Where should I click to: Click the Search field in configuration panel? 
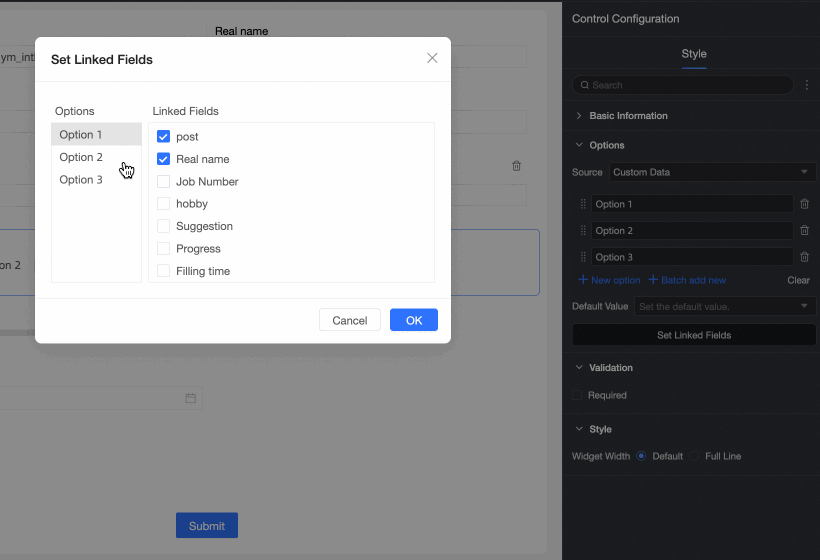[683, 85]
